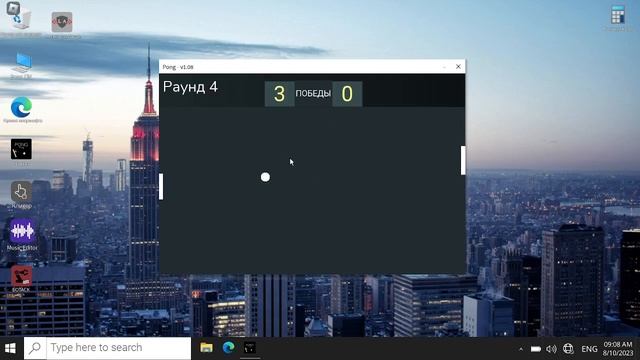
Task: Open the red robot-arm desktop icon
Action: pos(21,275)
